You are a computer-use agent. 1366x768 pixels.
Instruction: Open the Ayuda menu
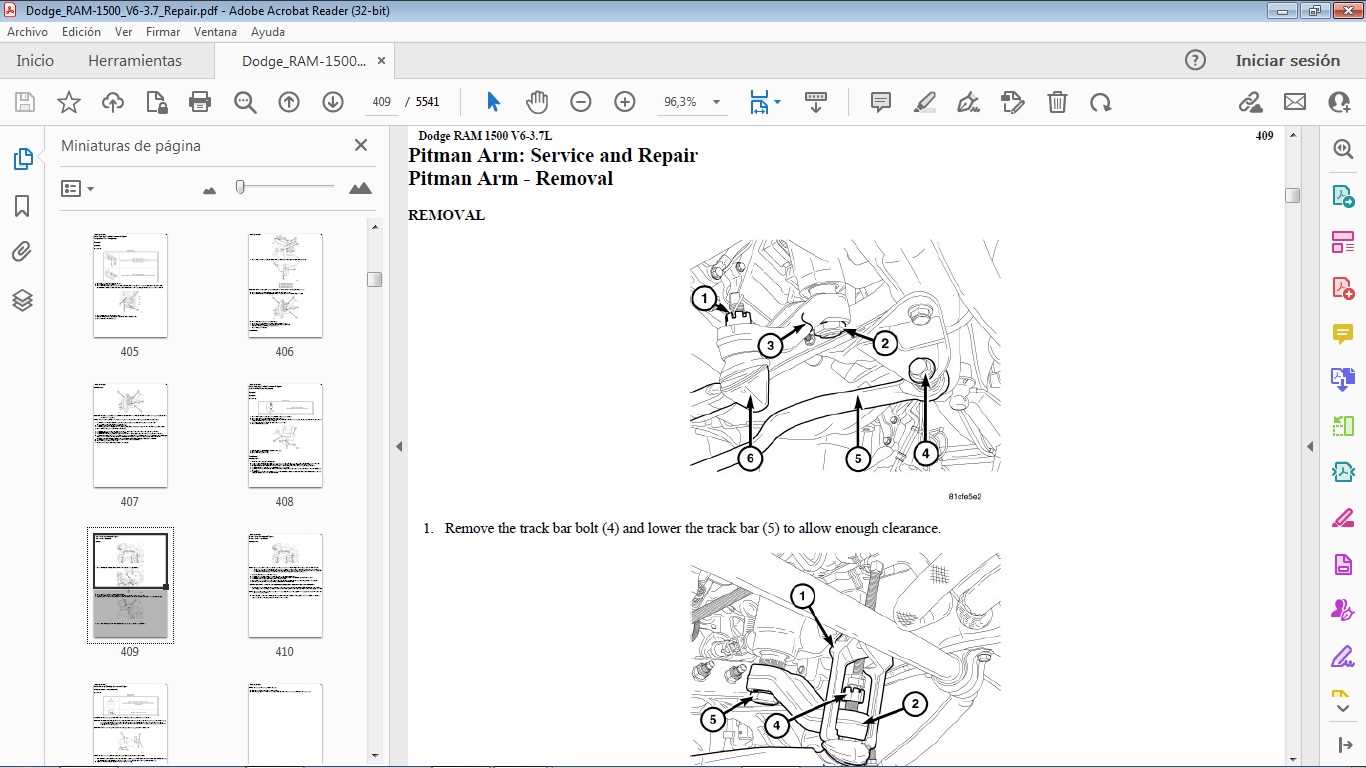point(268,32)
